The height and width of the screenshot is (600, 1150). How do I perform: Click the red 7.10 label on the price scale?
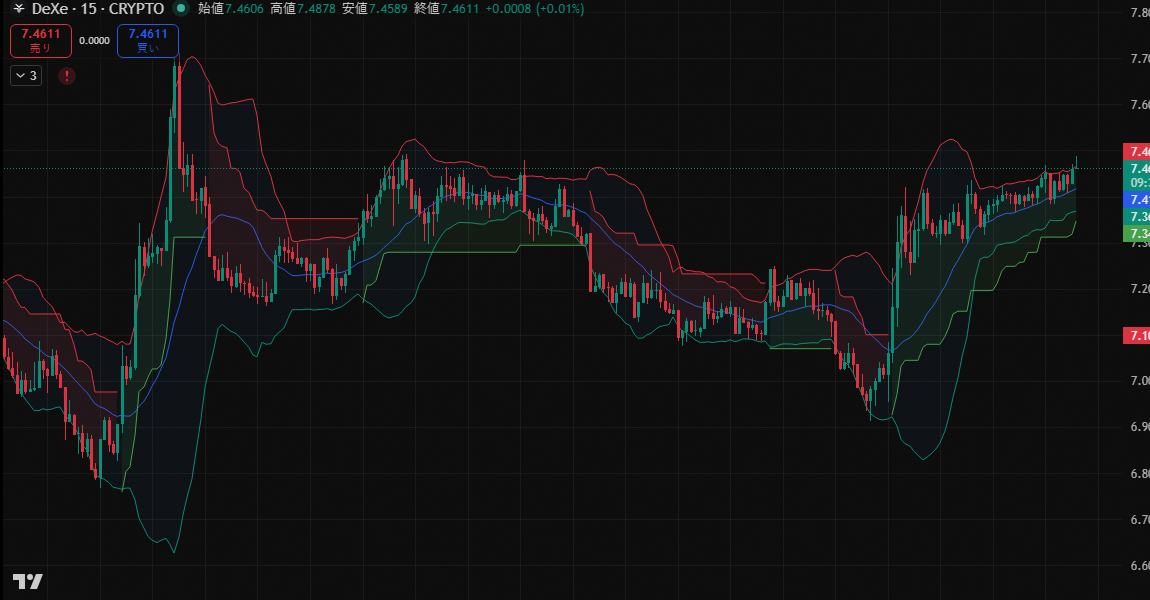point(1137,335)
